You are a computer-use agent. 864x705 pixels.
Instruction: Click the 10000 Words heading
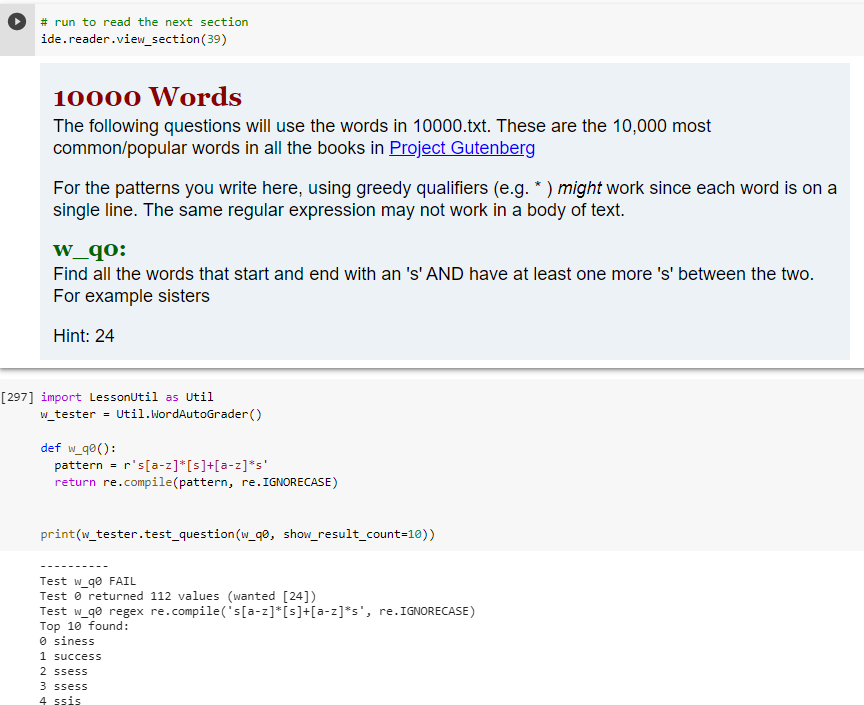coord(146,98)
